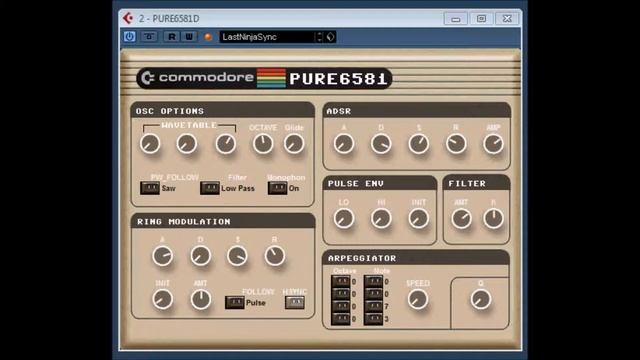The width and height of the screenshot is (640, 360).
Task: Toggle the FOLLOW switch set to Pulse
Action: pos(235,302)
